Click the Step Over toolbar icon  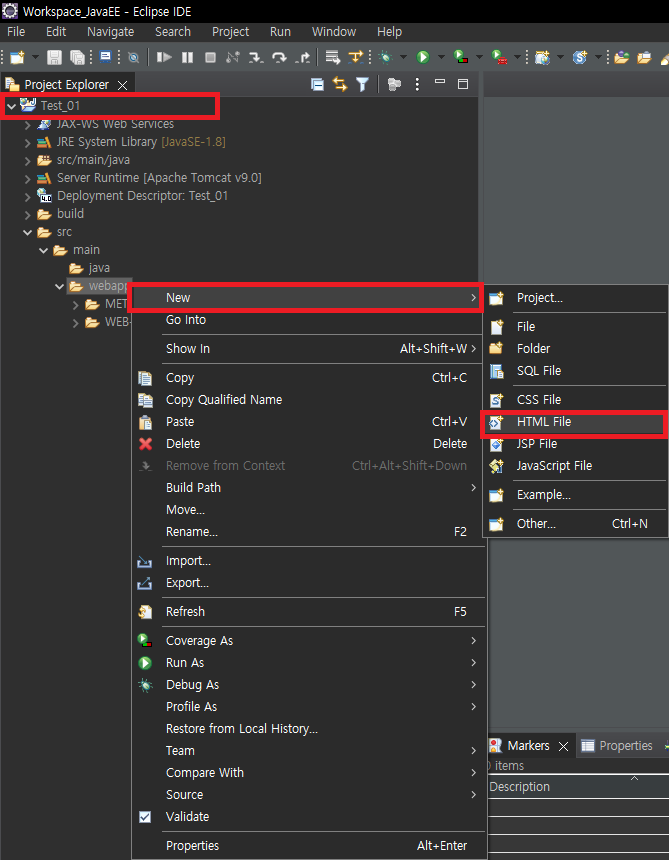(279, 57)
